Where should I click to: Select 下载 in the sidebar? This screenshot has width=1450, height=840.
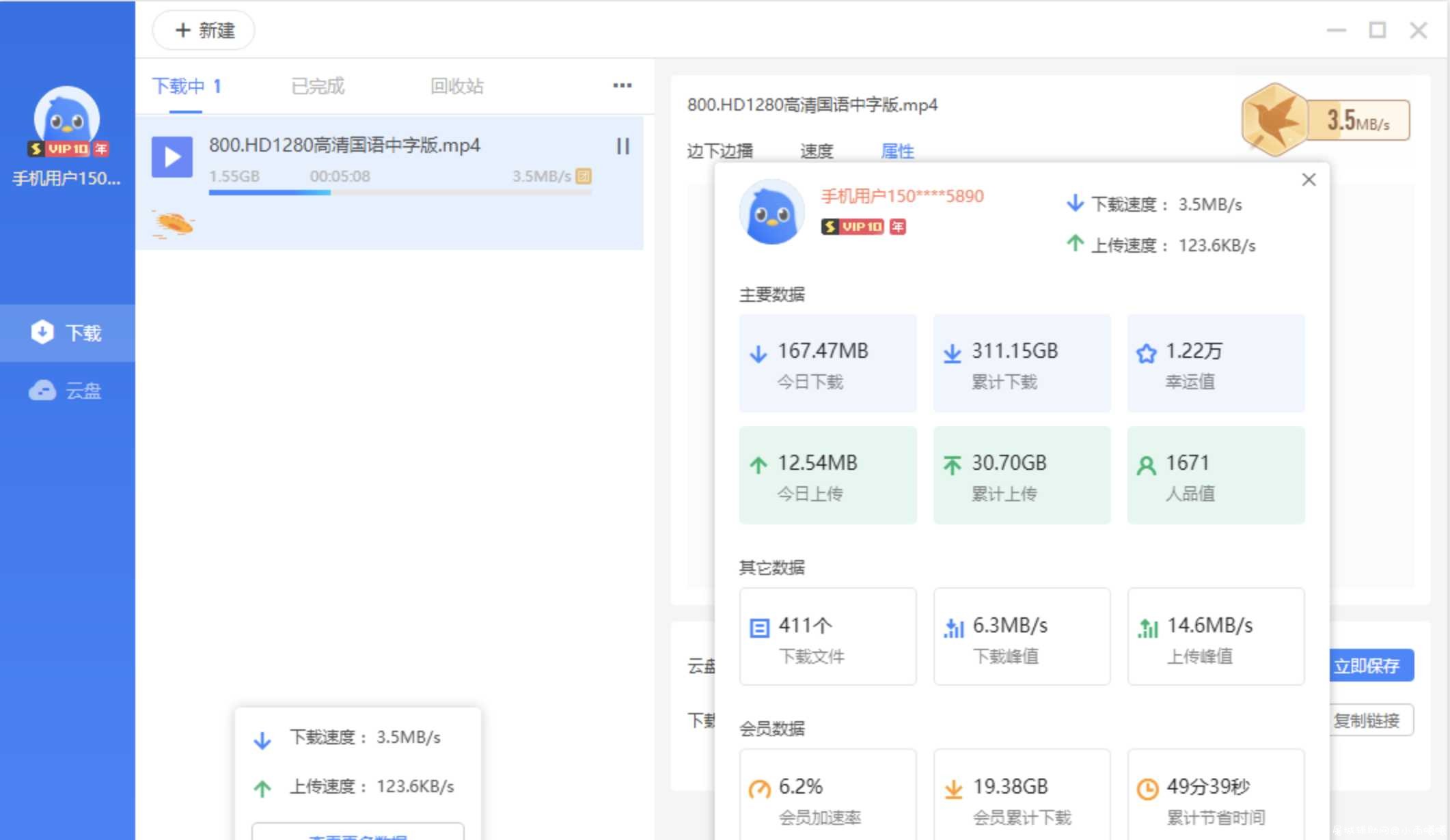click(x=67, y=333)
